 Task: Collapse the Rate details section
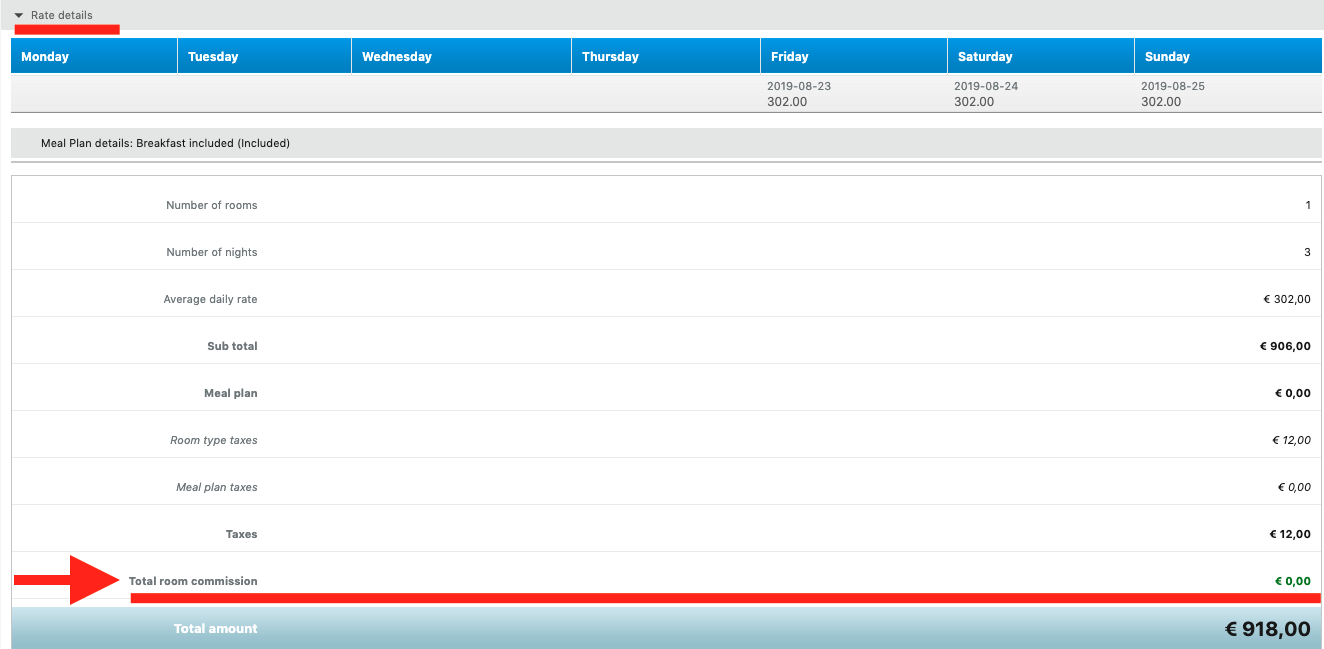coord(19,15)
